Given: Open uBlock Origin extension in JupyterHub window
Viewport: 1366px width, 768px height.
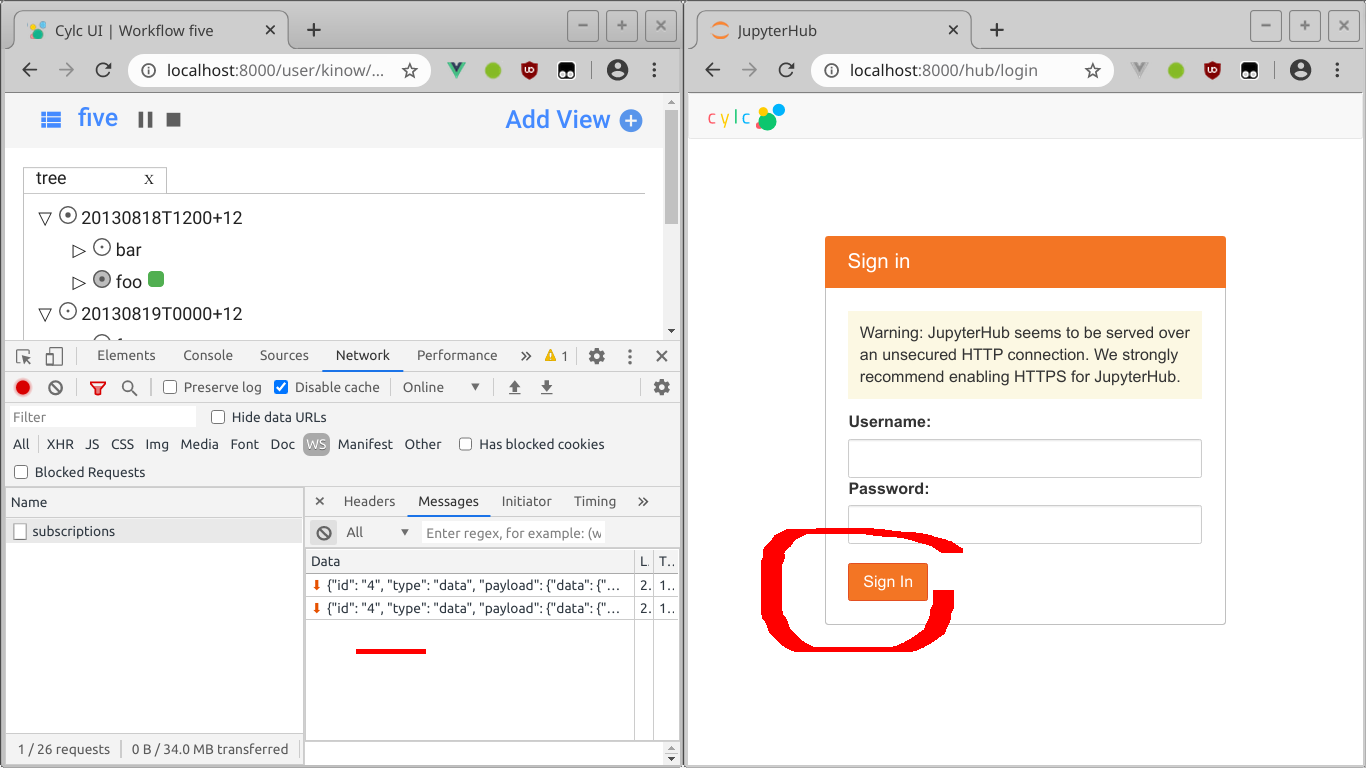Looking at the screenshot, I should click(x=1212, y=70).
